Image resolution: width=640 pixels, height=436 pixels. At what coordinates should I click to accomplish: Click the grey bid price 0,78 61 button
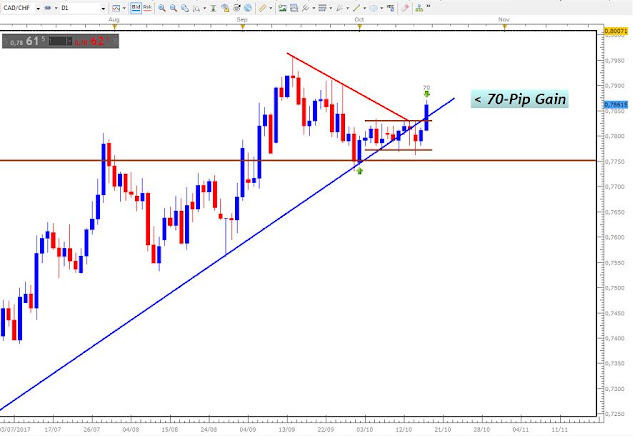(26, 41)
